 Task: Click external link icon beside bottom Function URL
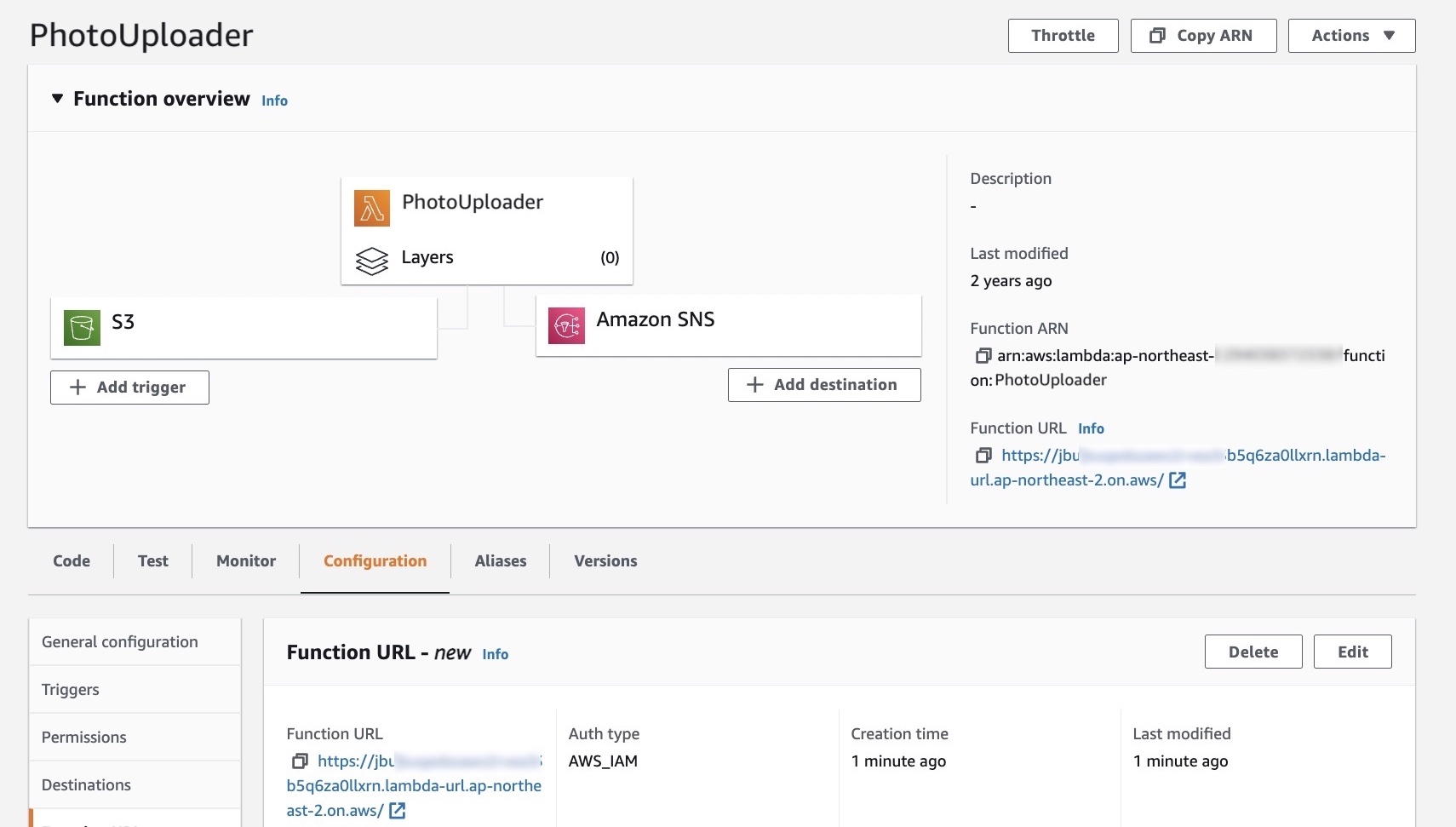397,810
